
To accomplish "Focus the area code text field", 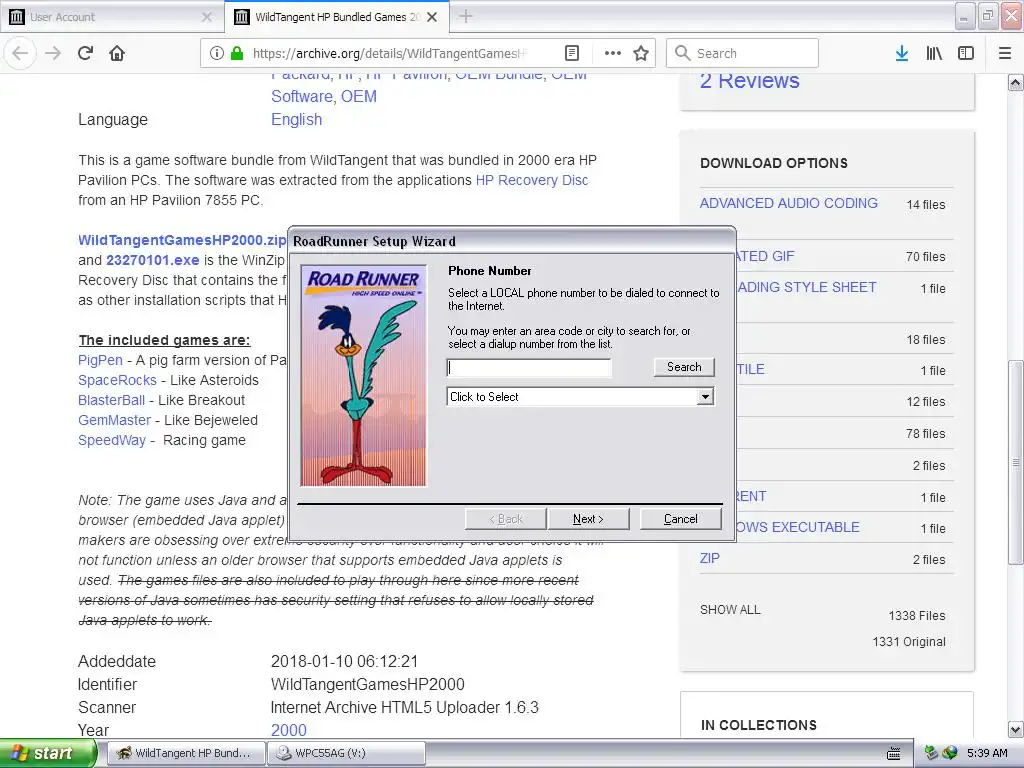I will tap(529, 368).
